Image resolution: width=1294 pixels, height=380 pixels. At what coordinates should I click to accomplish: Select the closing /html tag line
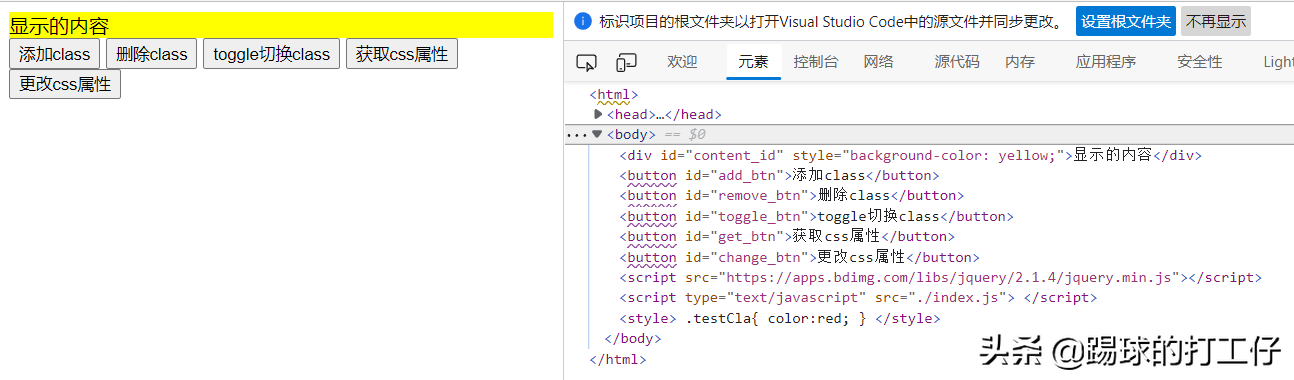click(618, 359)
